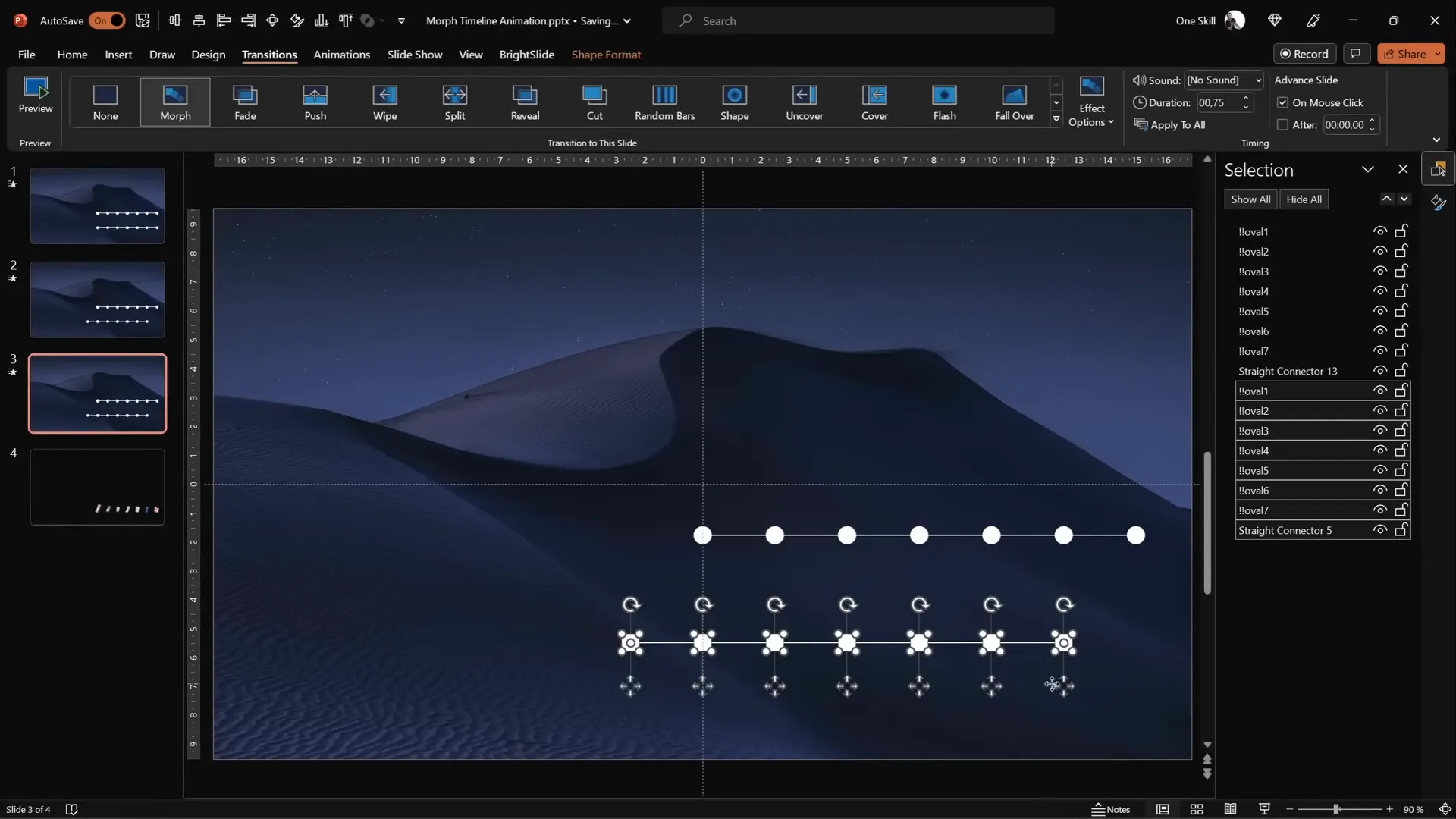Switch to the Animations ribbon tab
Screen dimensions: 1456x819
342,55
